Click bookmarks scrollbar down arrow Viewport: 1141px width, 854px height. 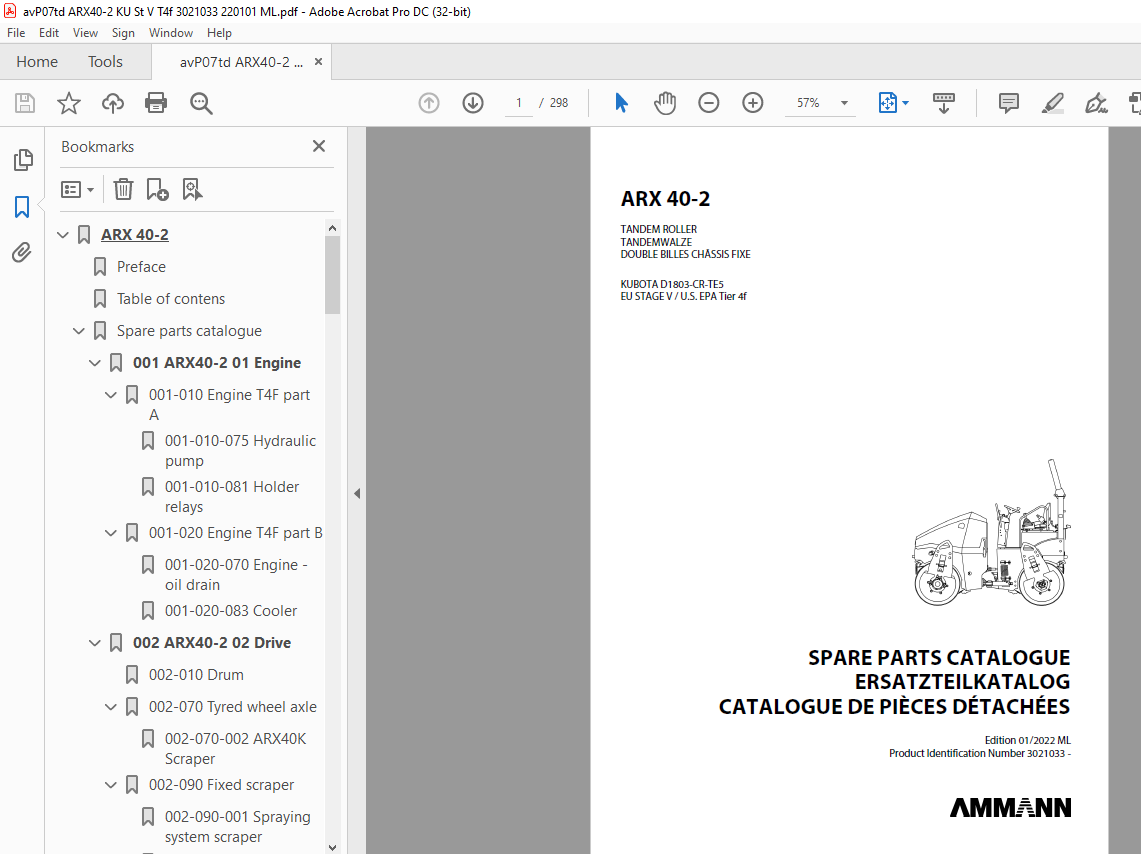click(x=333, y=847)
